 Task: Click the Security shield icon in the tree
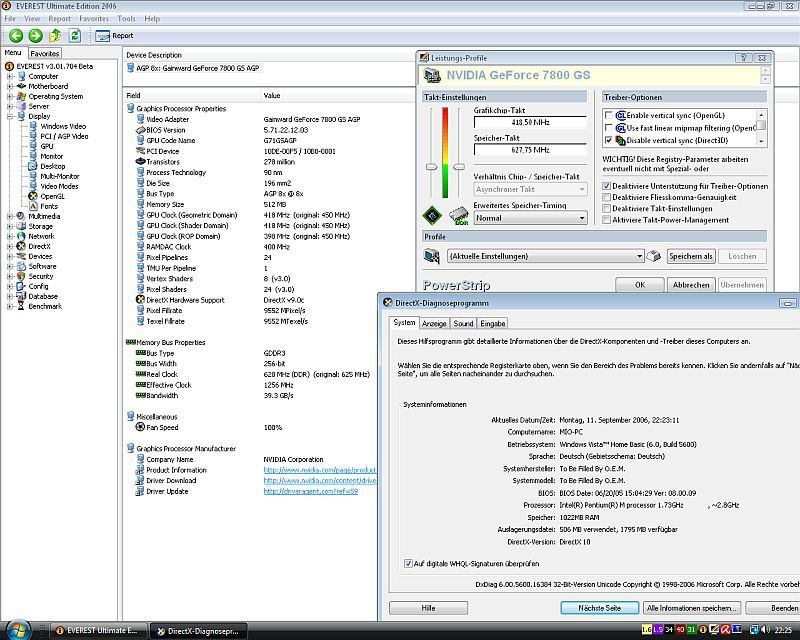click(21, 276)
